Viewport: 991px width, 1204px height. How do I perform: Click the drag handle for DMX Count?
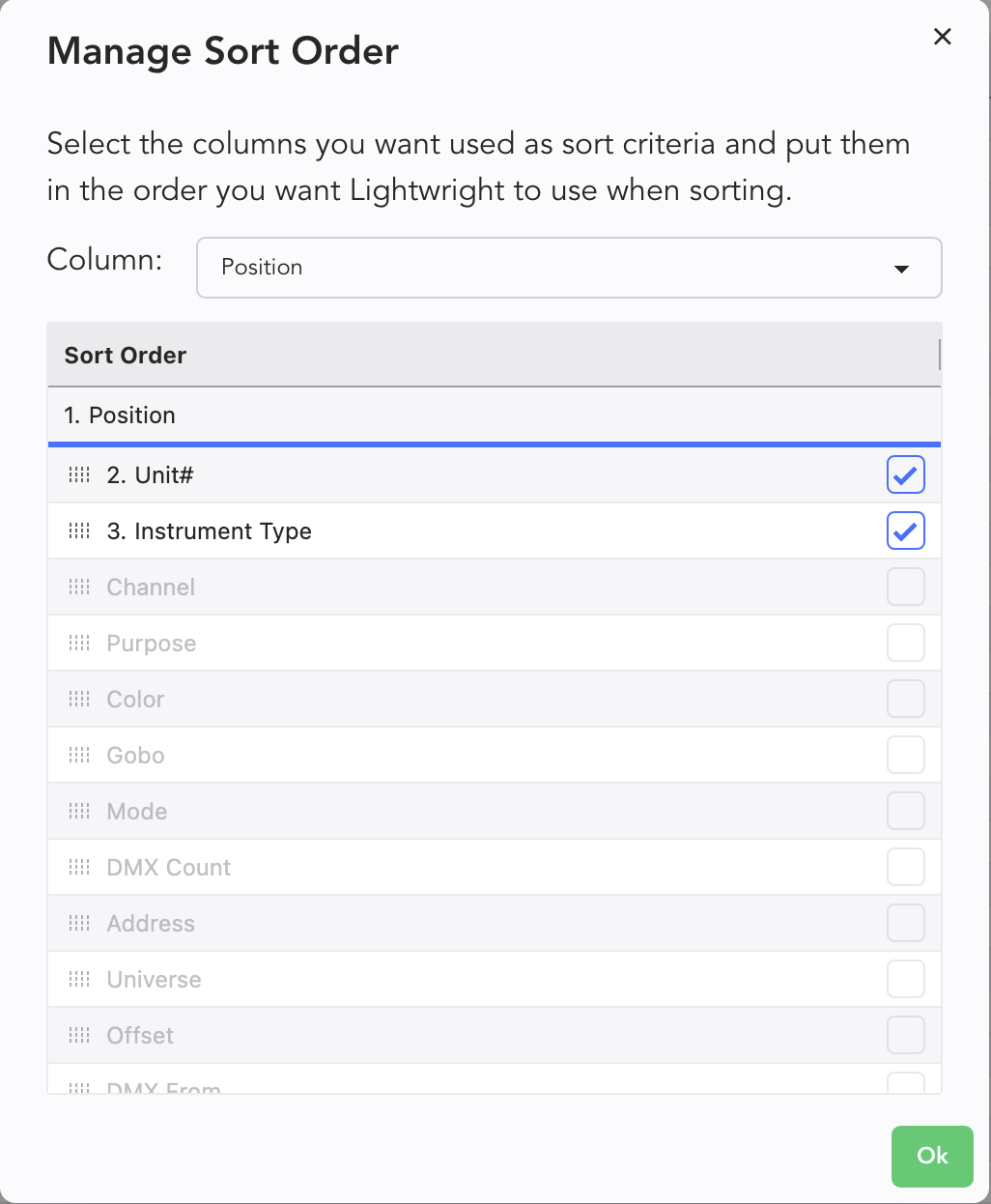click(79, 867)
